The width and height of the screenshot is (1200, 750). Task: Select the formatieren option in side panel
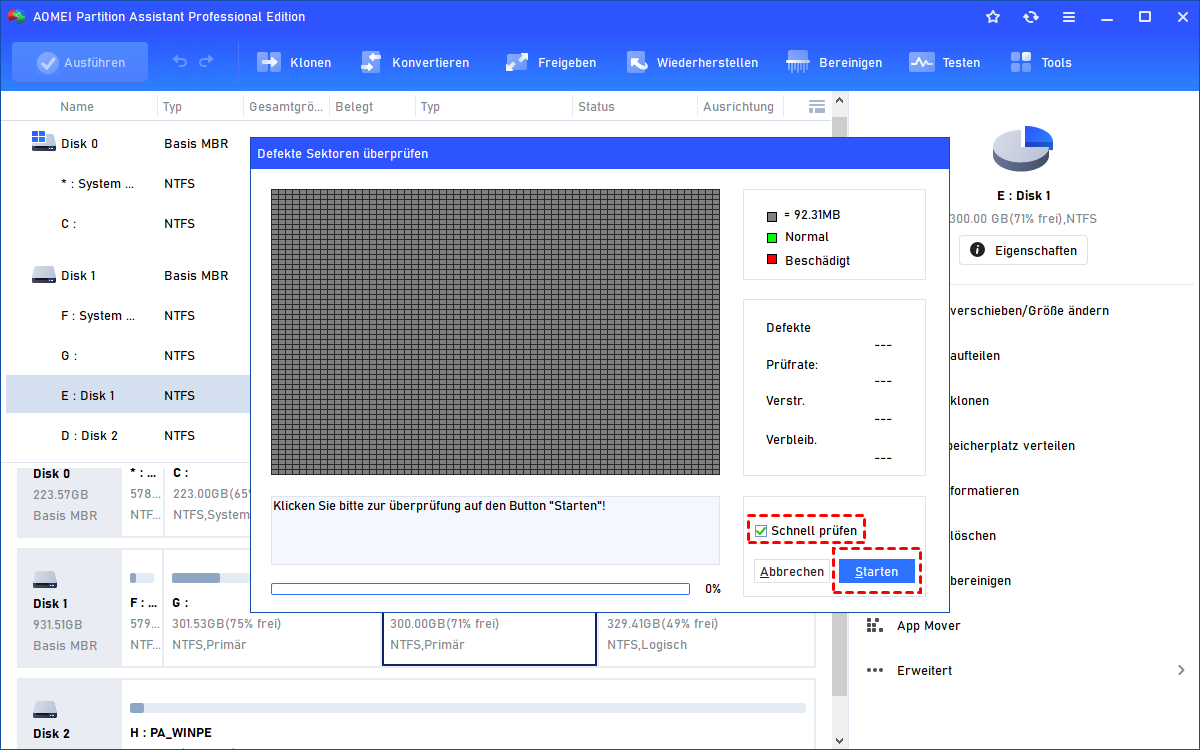coord(985,491)
